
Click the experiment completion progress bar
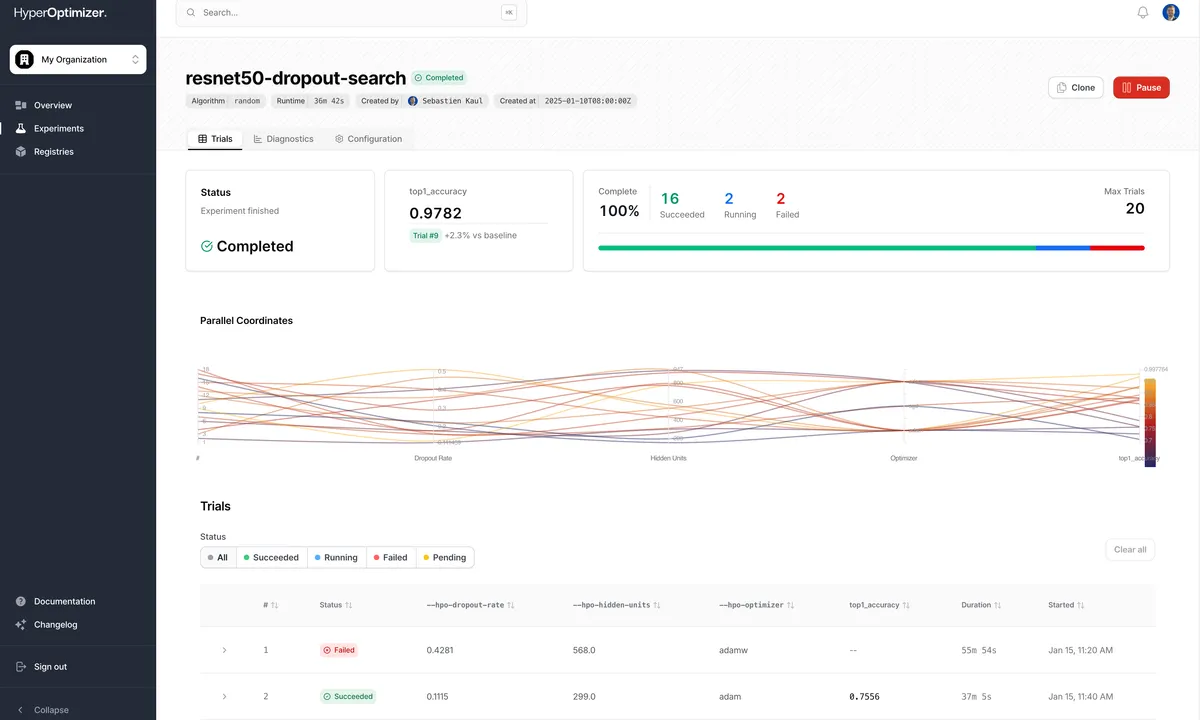click(870, 247)
